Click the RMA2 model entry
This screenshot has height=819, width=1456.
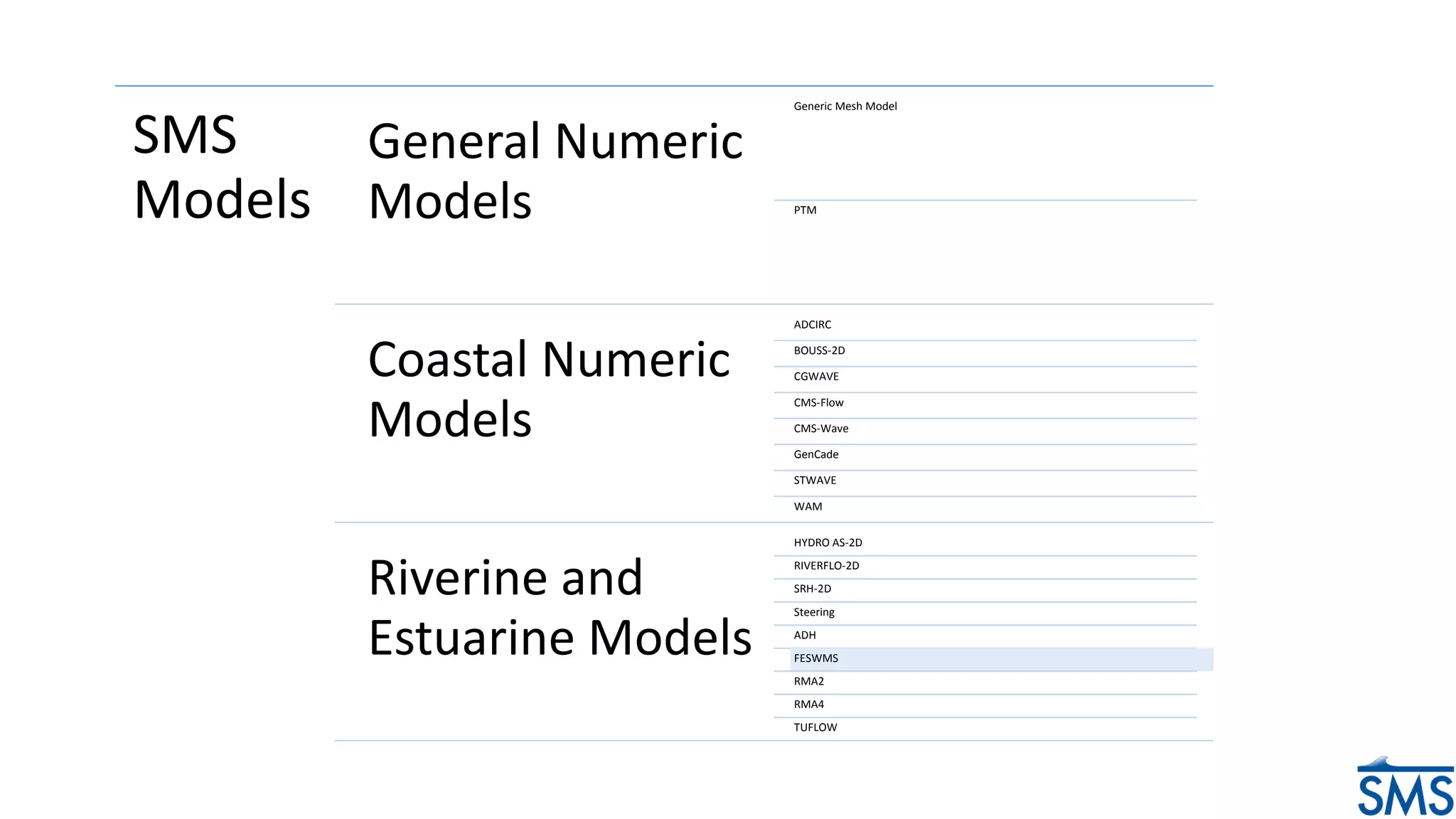coord(808,681)
